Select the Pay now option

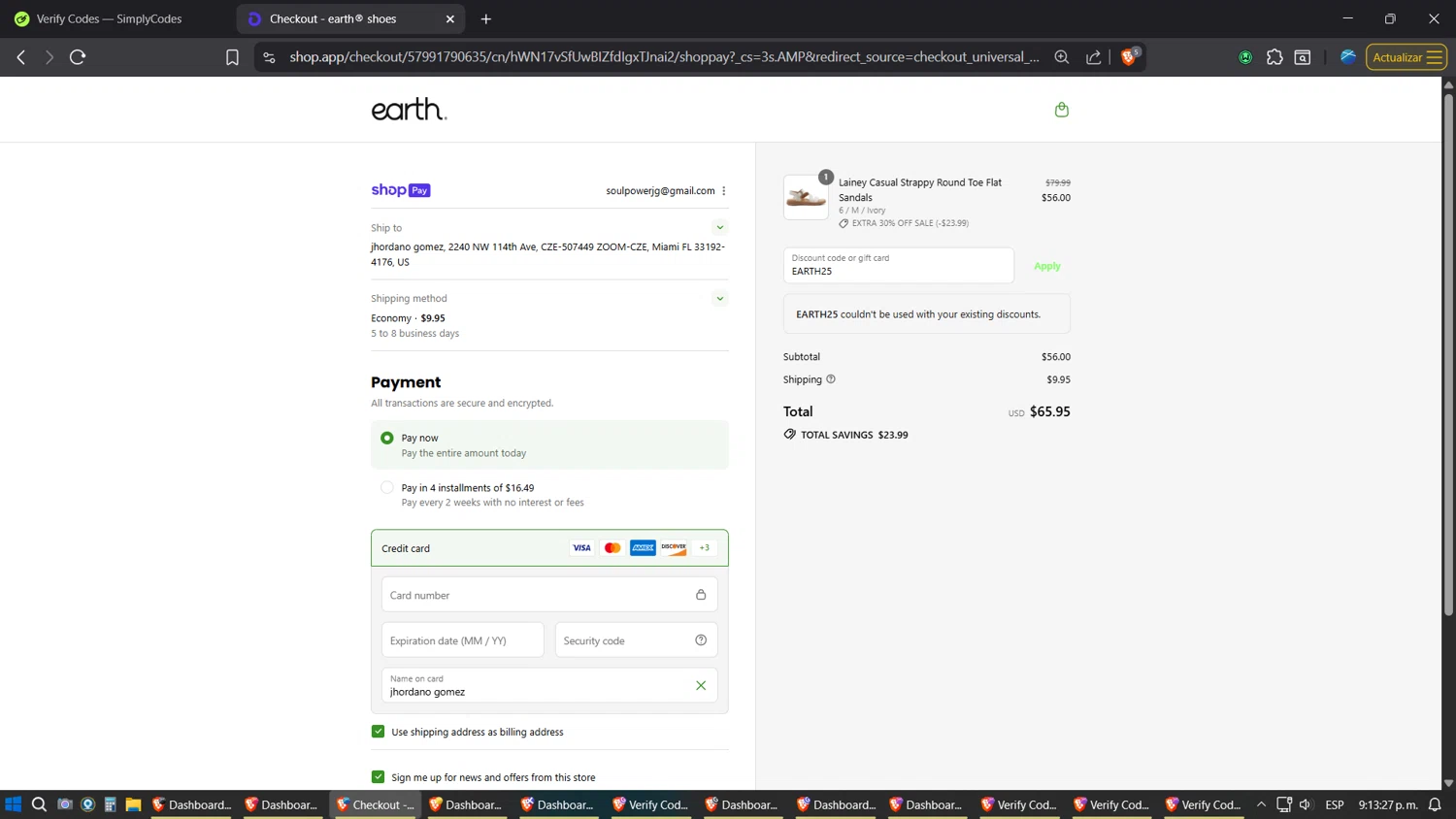click(549, 444)
